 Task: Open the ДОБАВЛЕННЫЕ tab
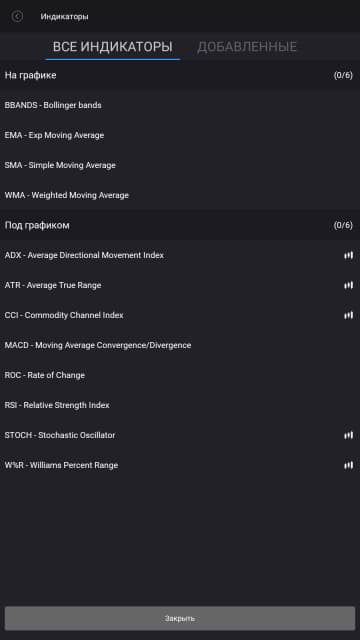tap(247, 47)
